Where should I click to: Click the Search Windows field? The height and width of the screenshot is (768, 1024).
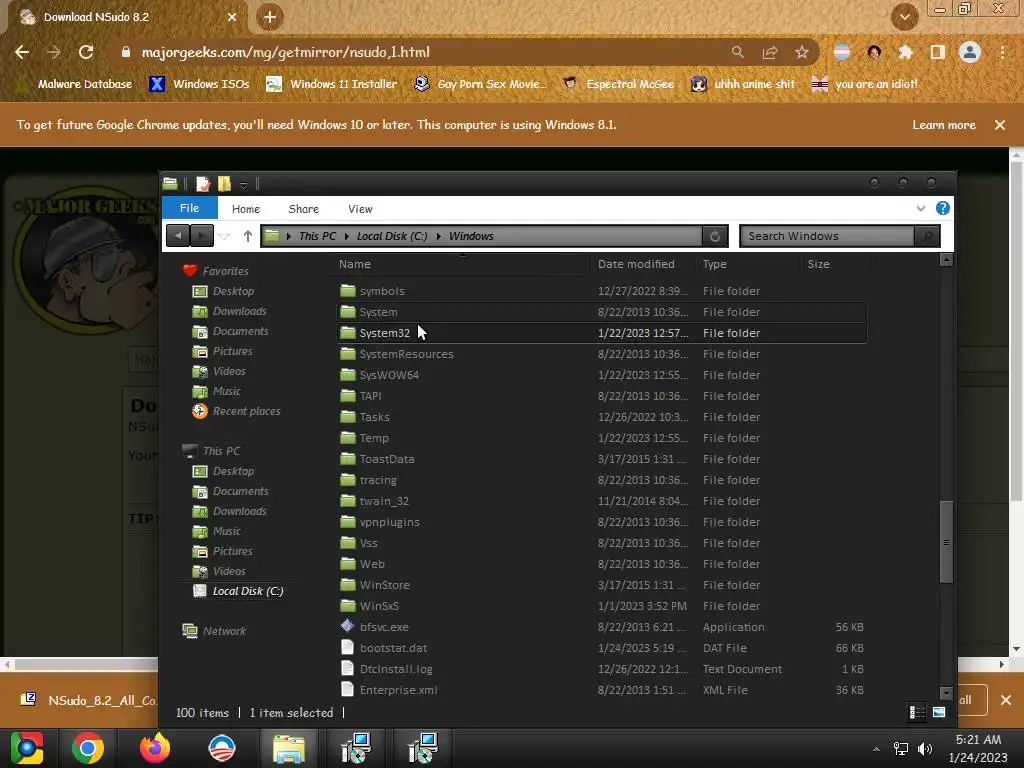pyautogui.click(x=827, y=236)
